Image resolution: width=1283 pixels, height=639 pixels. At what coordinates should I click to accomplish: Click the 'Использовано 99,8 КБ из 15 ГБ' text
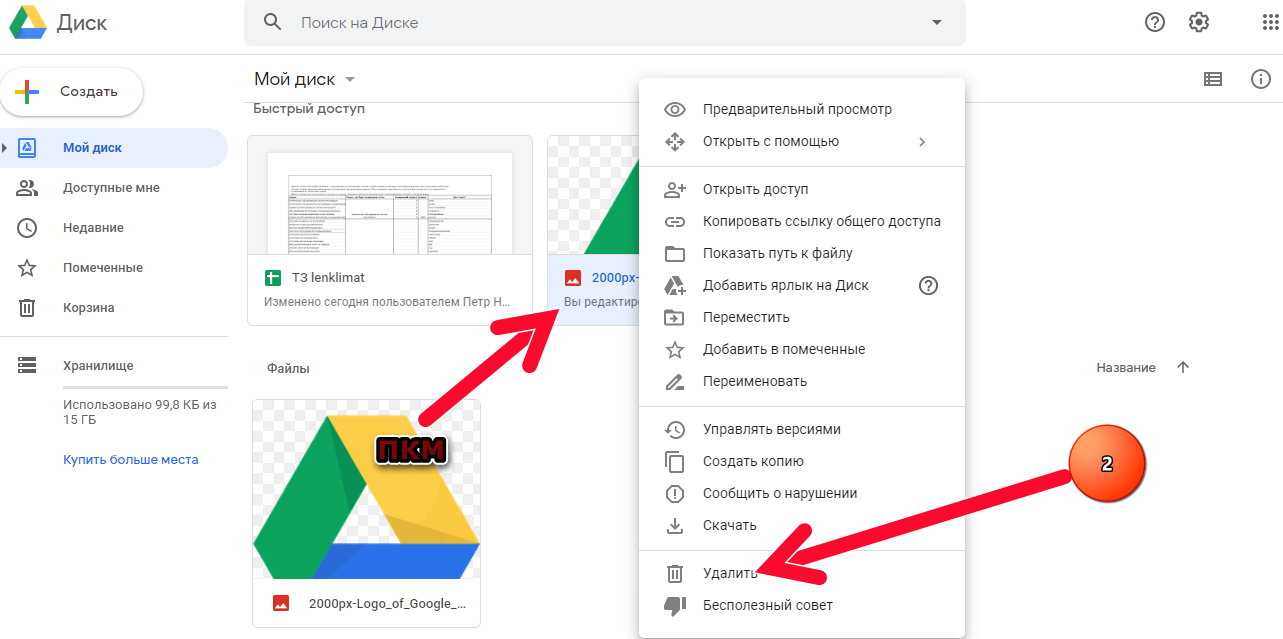[140, 412]
